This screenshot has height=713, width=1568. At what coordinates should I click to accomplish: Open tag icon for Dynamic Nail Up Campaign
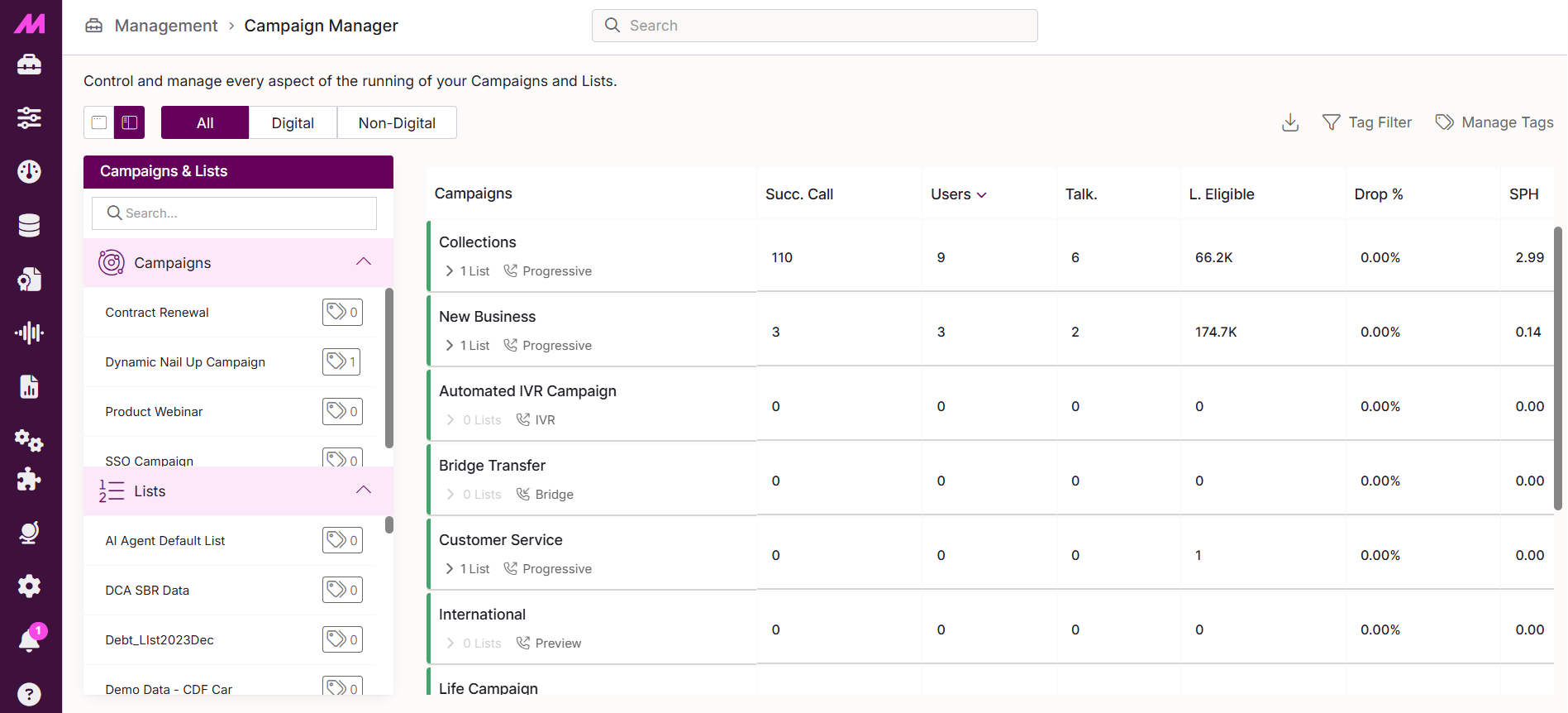341,361
